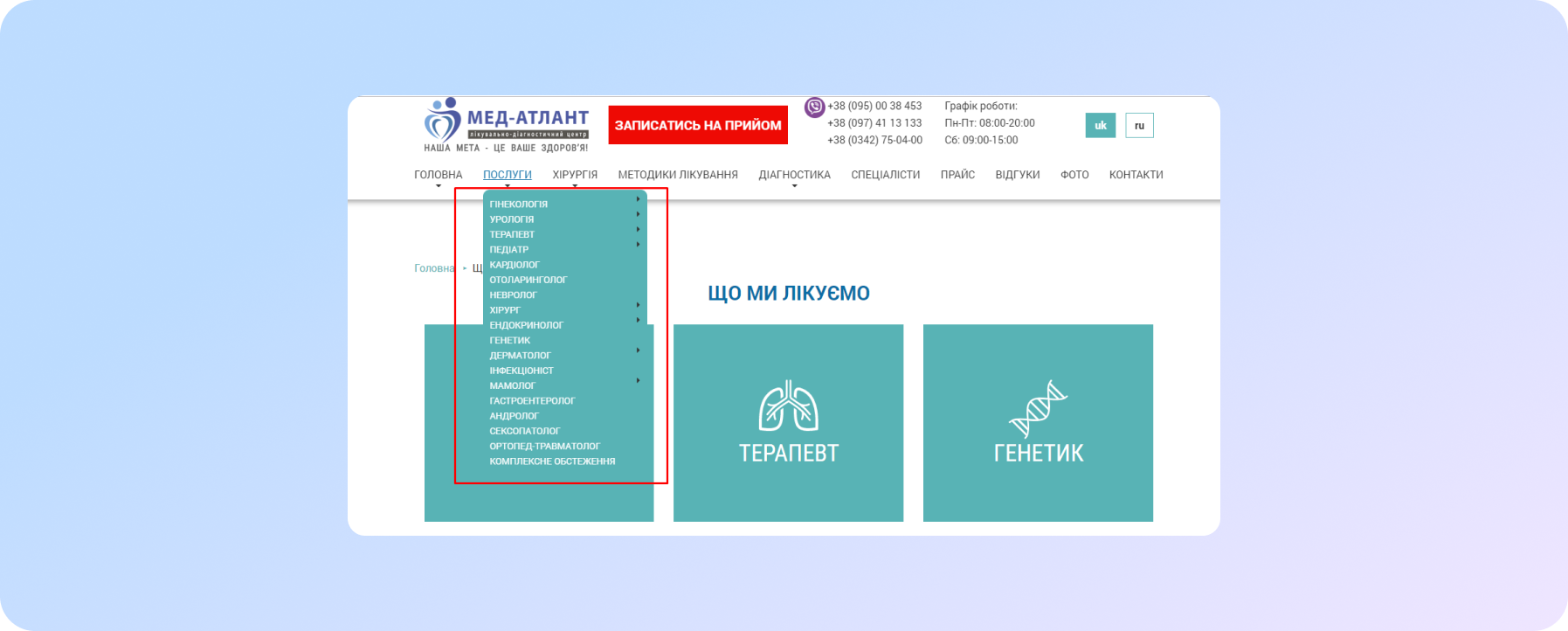Open the Контакти menu item

[x=1136, y=175]
